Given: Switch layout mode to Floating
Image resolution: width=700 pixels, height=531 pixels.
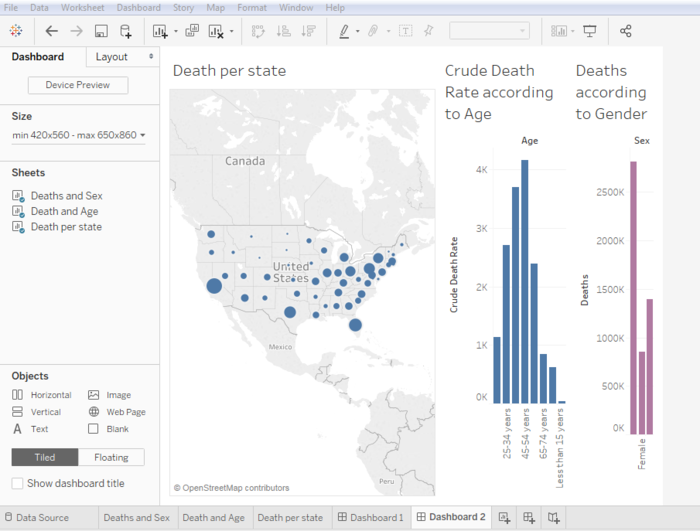Looking at the screenshot, I should pos(111,457).
